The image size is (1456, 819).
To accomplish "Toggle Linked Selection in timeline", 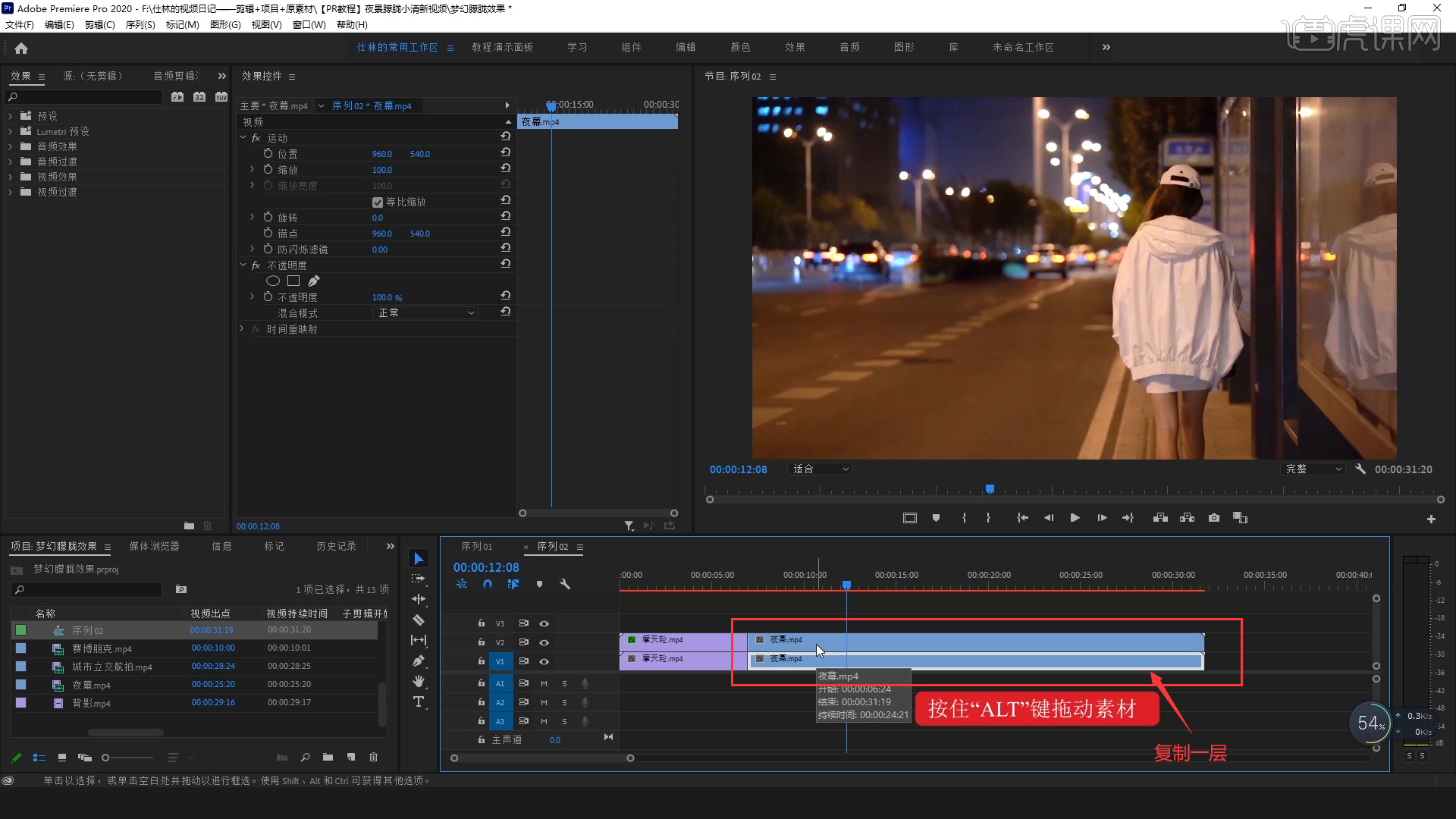I will (513, 584).
